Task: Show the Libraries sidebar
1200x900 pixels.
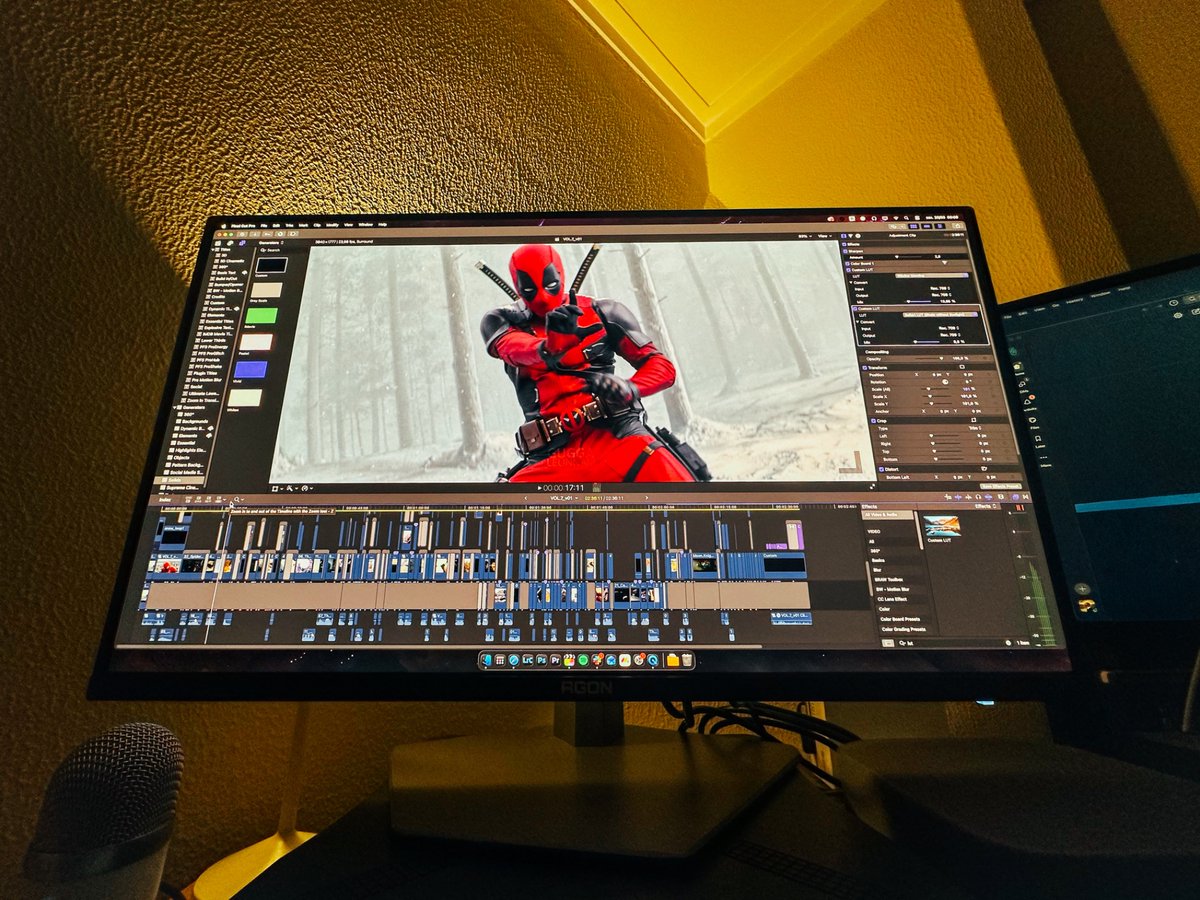Action: [217, 243]
